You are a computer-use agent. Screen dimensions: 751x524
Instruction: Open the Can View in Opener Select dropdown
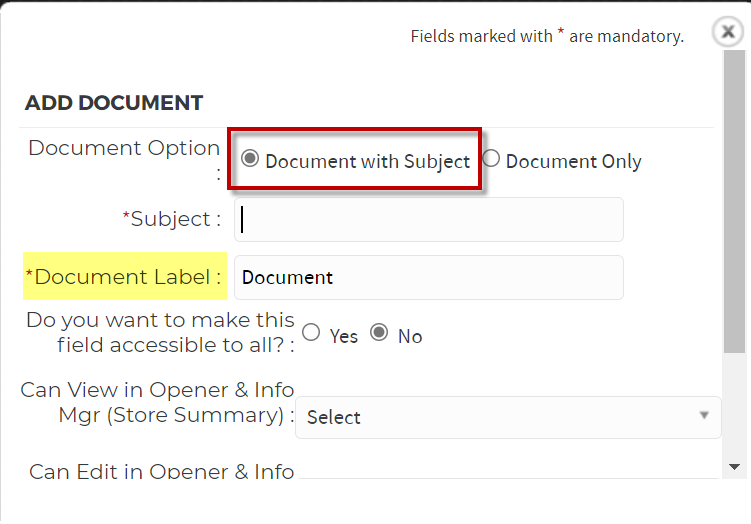click(508, 417)
